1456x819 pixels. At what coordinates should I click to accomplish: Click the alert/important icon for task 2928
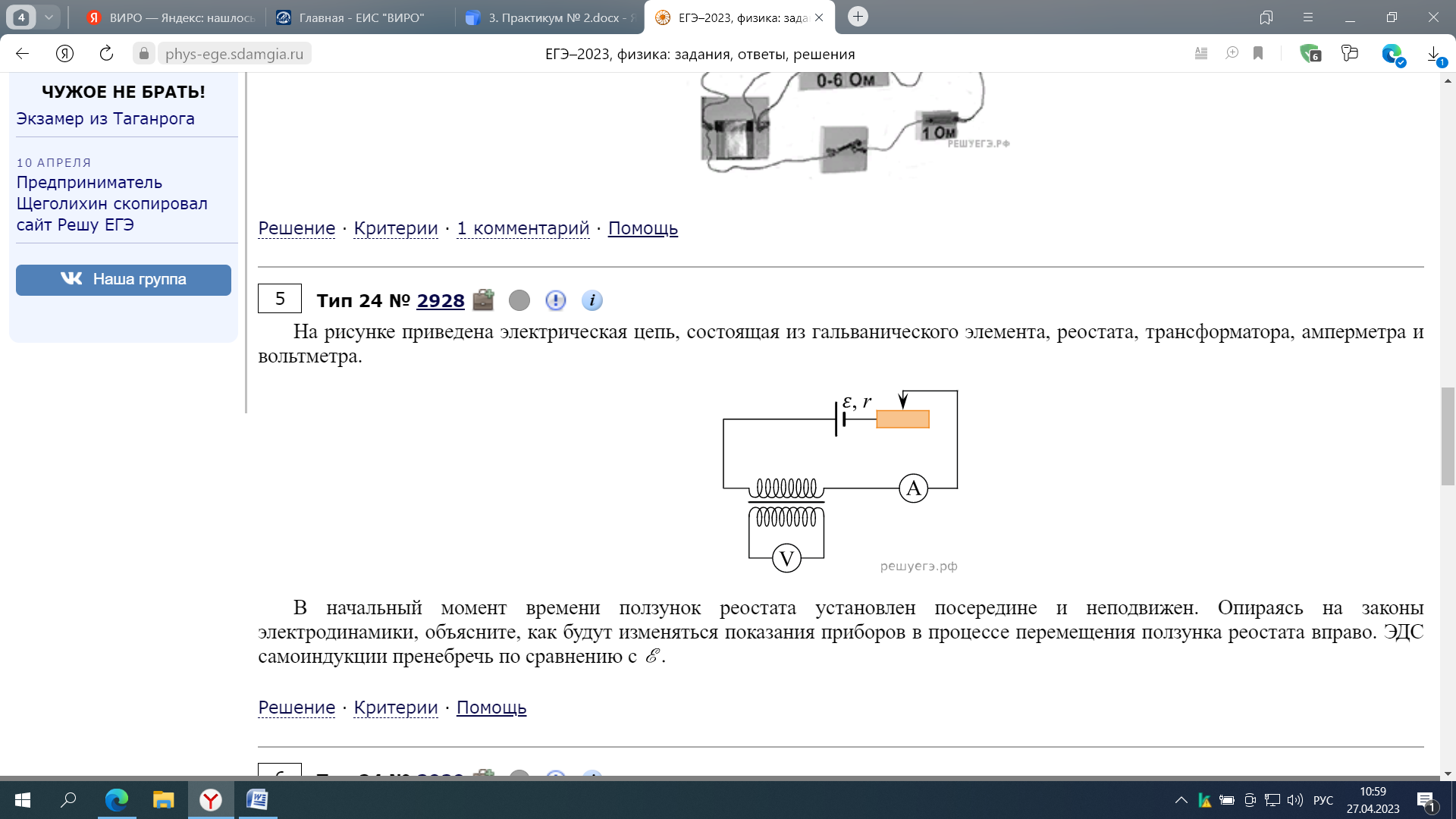(555, 300)
